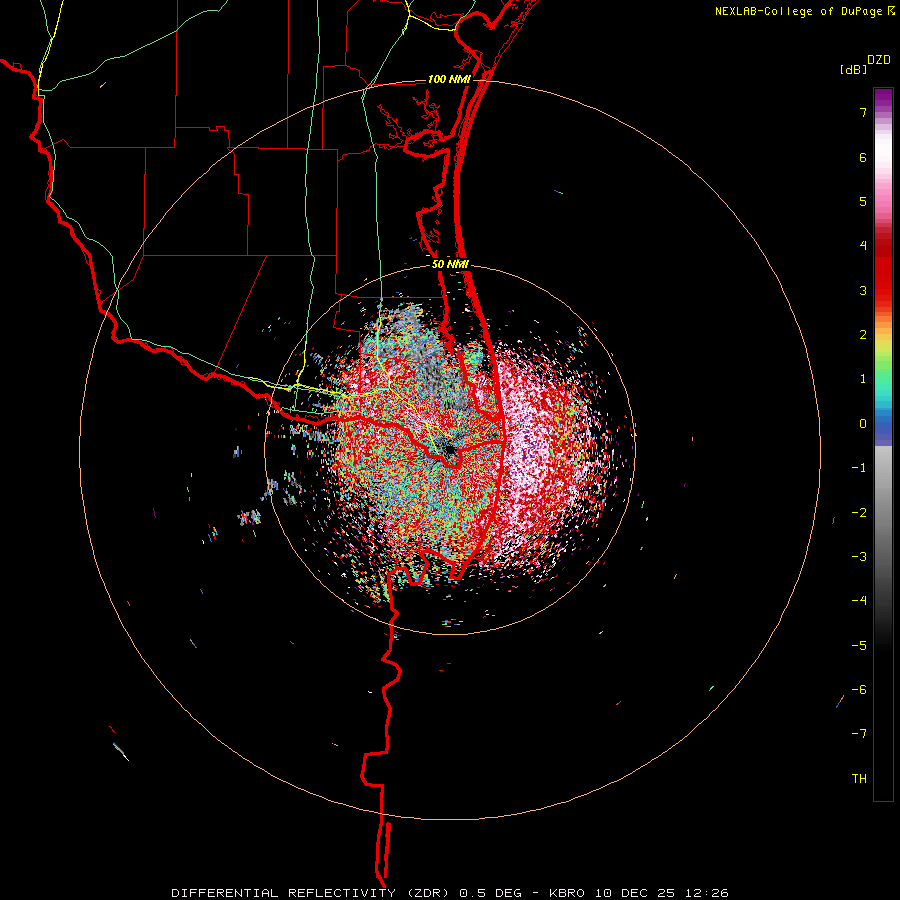Click the -4 tick label on the scale

[859, 601]
